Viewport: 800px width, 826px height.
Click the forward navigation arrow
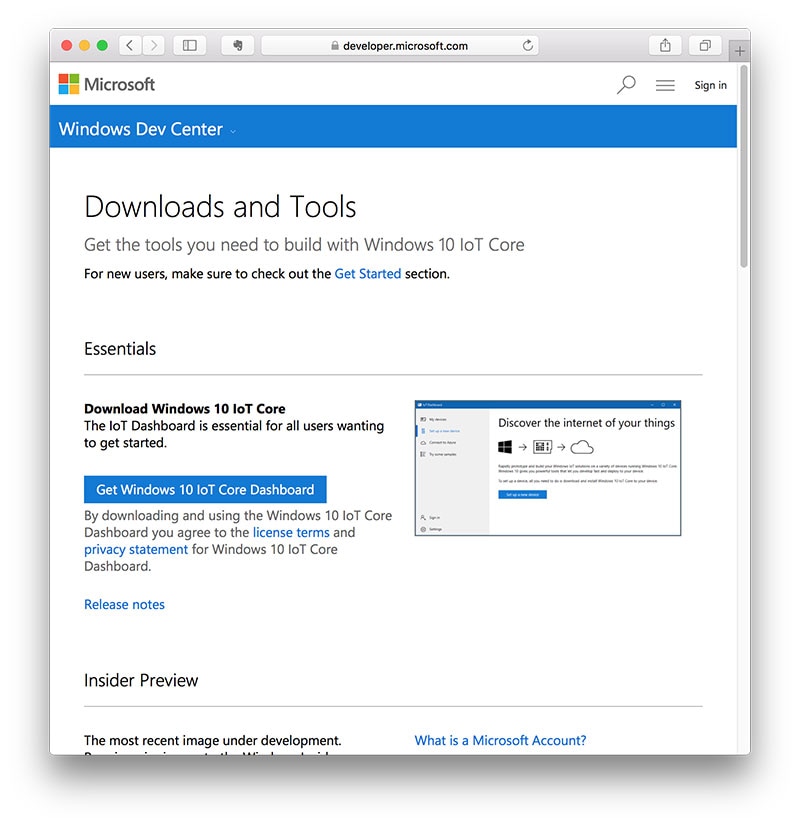tap(152, 44)
